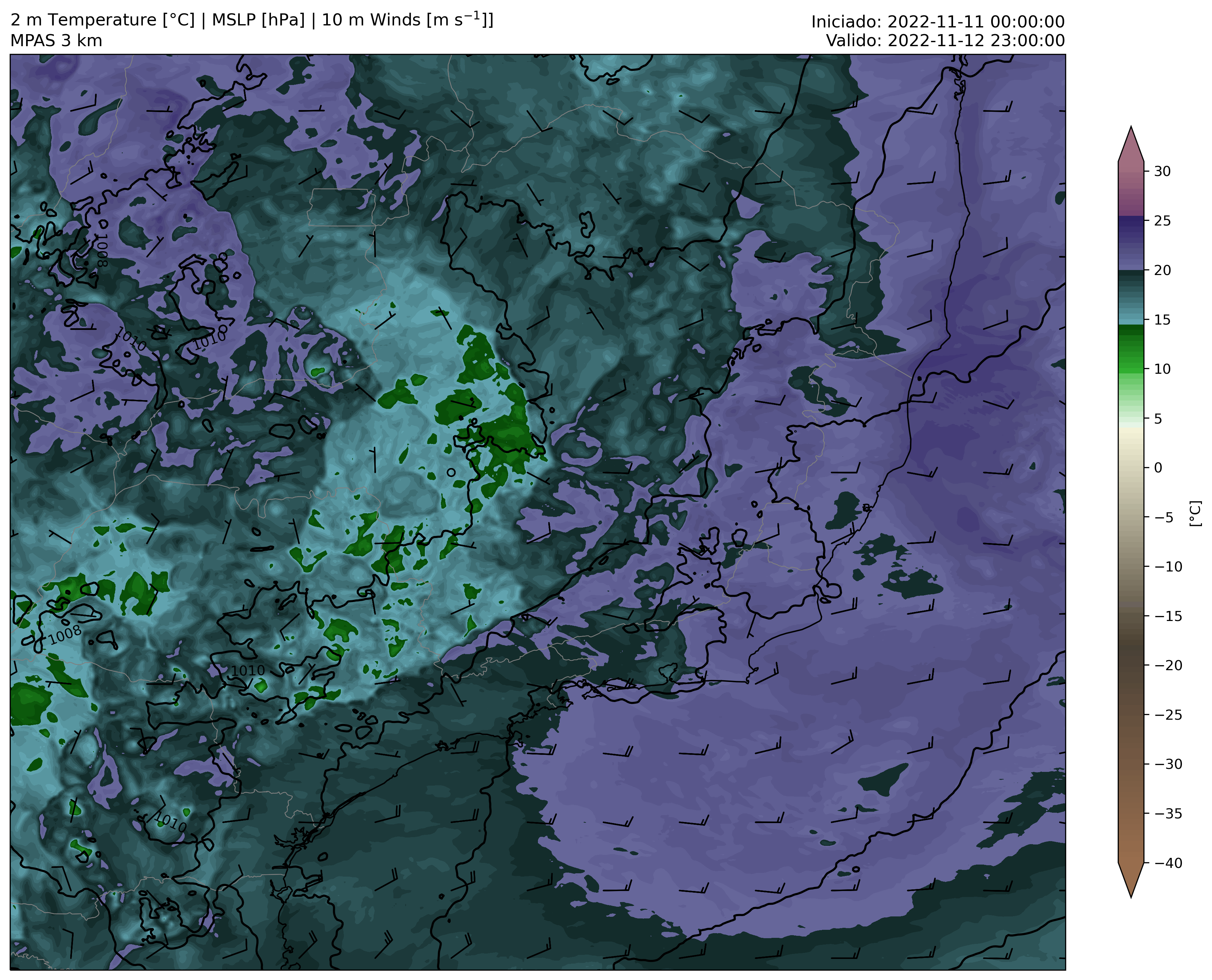Click the colorbar tick label '−5'
This screenshot has height=980, width=1212.
point(1163,518)
